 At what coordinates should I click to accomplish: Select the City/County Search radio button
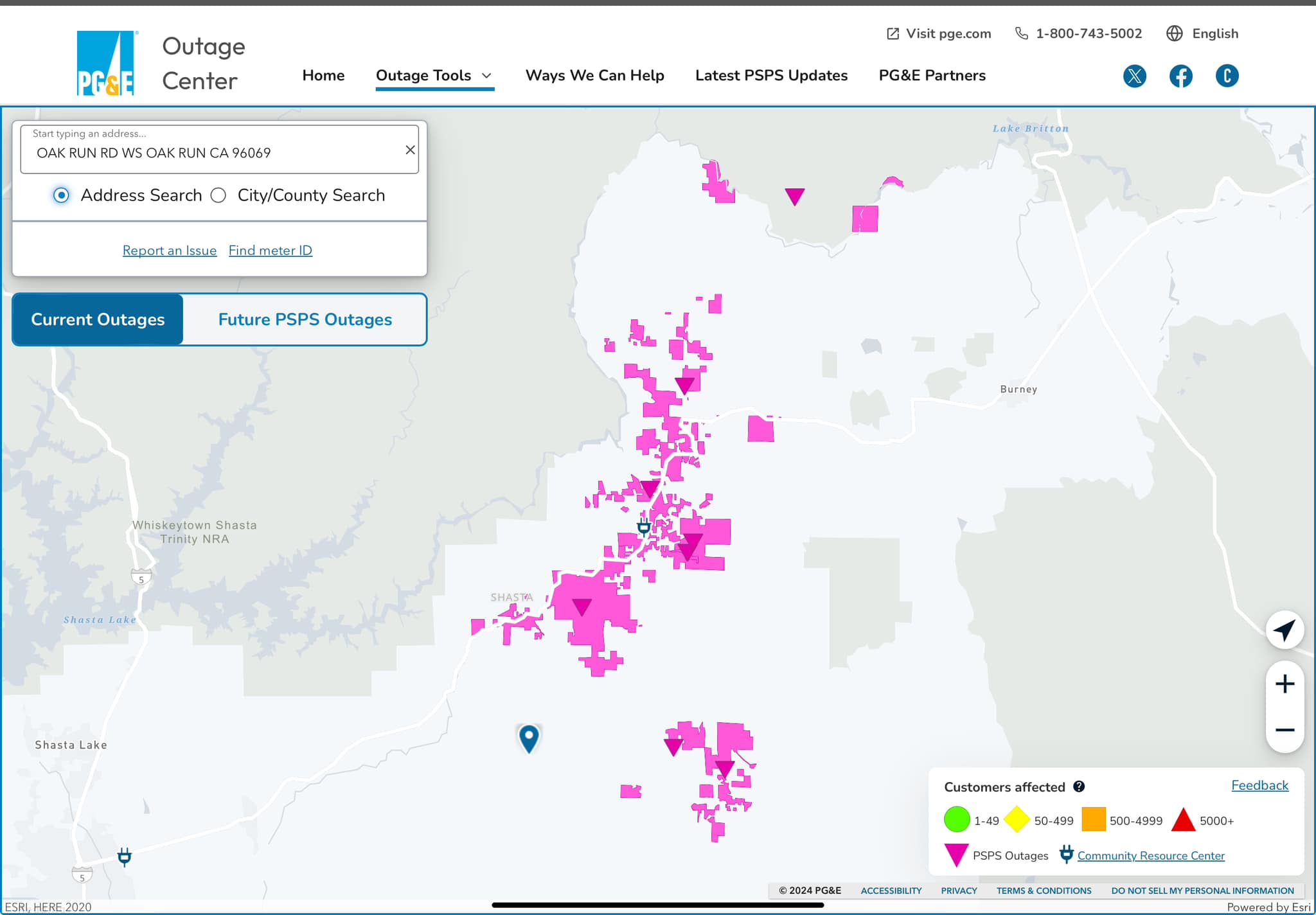(218, 195)
